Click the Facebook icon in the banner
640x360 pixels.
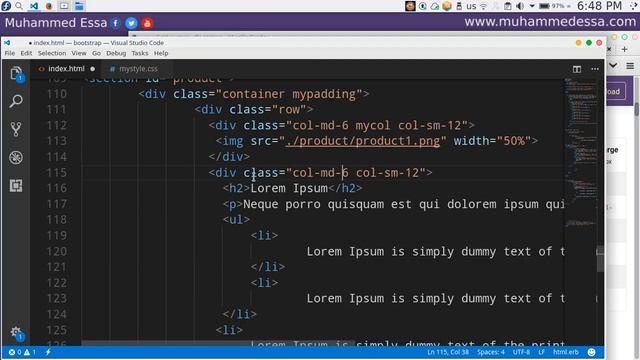[116, 23]
